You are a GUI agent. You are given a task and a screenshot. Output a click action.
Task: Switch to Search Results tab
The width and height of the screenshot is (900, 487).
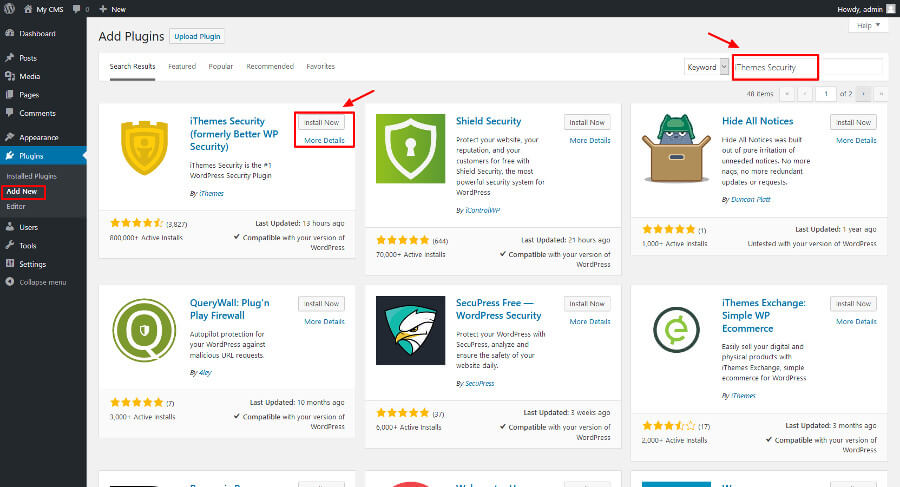pyautogui.click(x=133, y=67)
